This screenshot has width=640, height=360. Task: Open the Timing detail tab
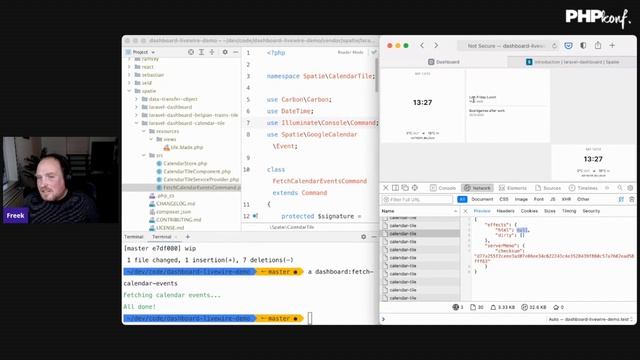[x=569, y=211]
